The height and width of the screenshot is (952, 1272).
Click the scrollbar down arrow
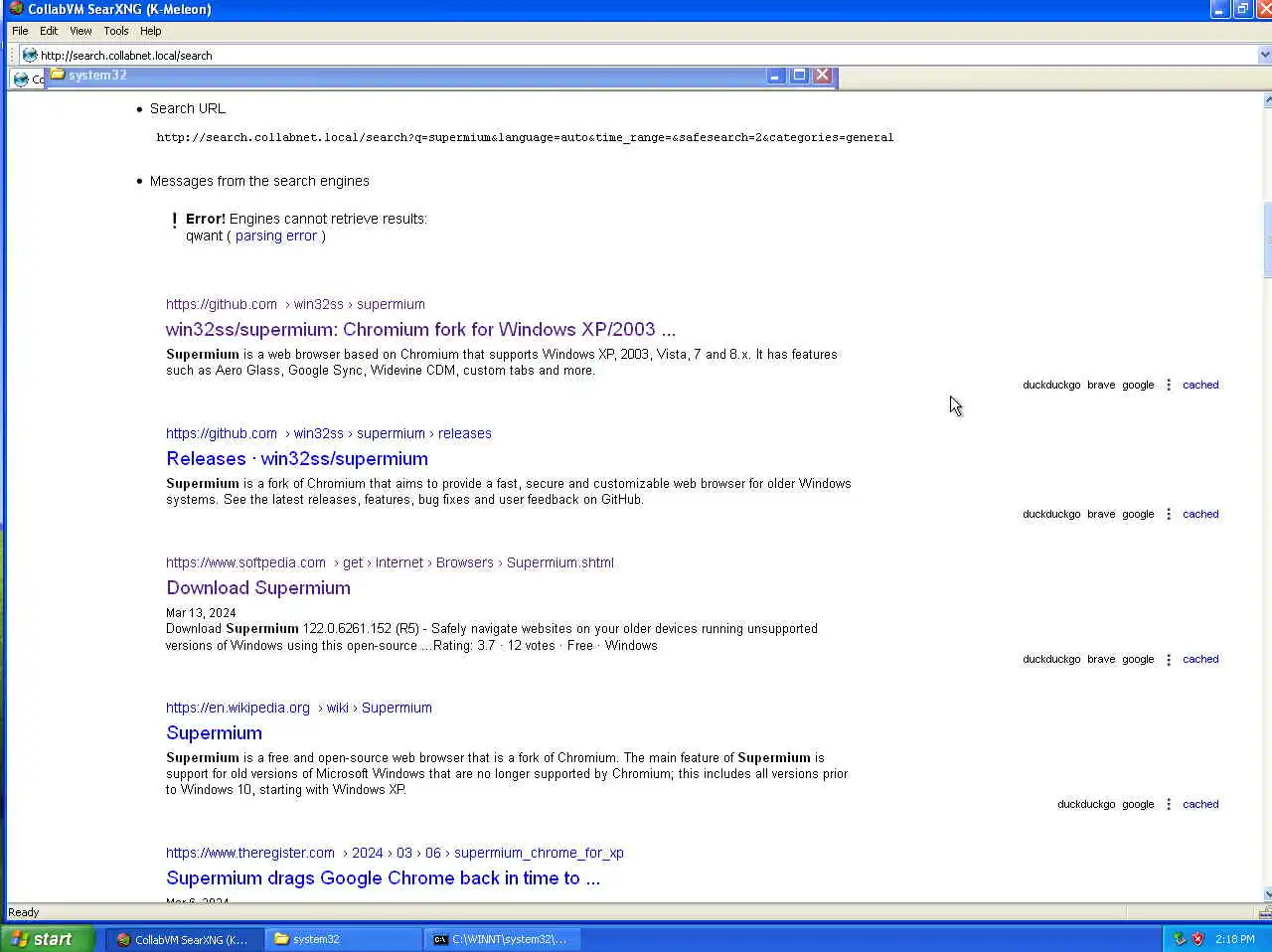(x=1267, y=893)
